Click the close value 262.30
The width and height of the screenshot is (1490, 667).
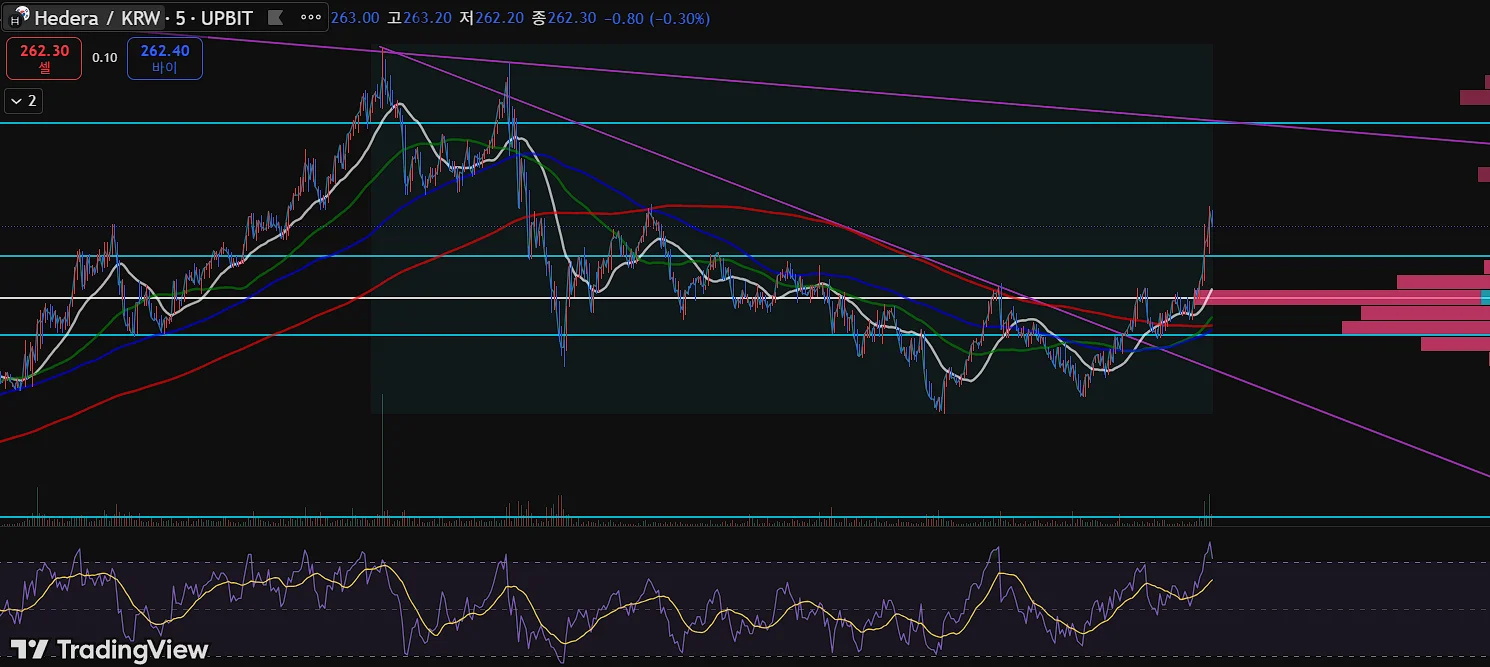(x=572, y=18)
